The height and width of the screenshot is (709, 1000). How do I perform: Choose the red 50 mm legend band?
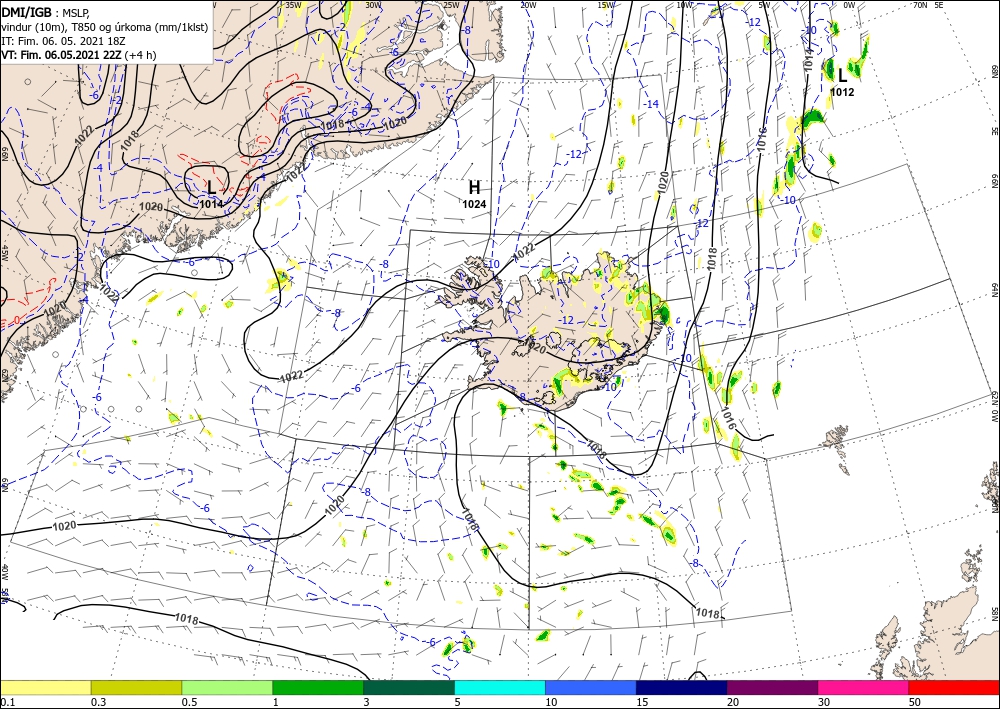(x=954, y=688)
